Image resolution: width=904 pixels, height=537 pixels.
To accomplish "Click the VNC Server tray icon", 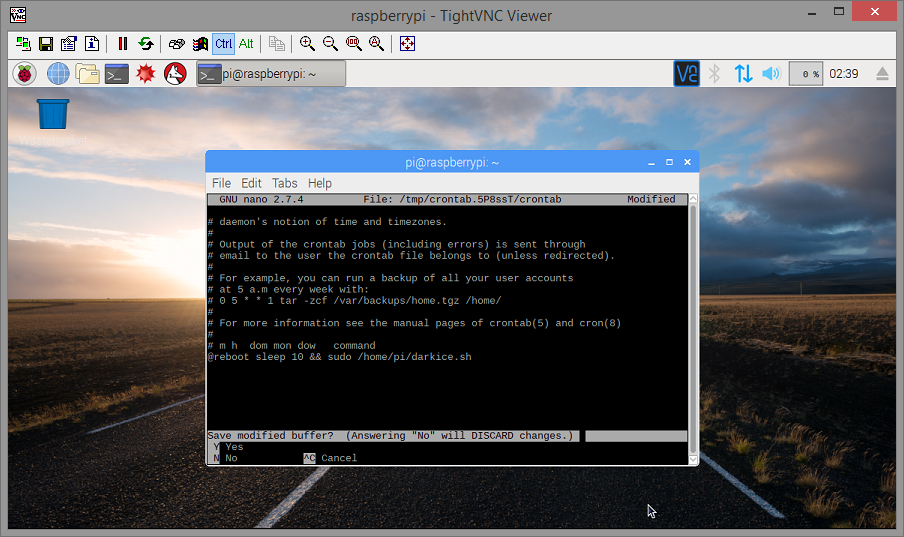I will pyautogui.click(x=687, y=74).
